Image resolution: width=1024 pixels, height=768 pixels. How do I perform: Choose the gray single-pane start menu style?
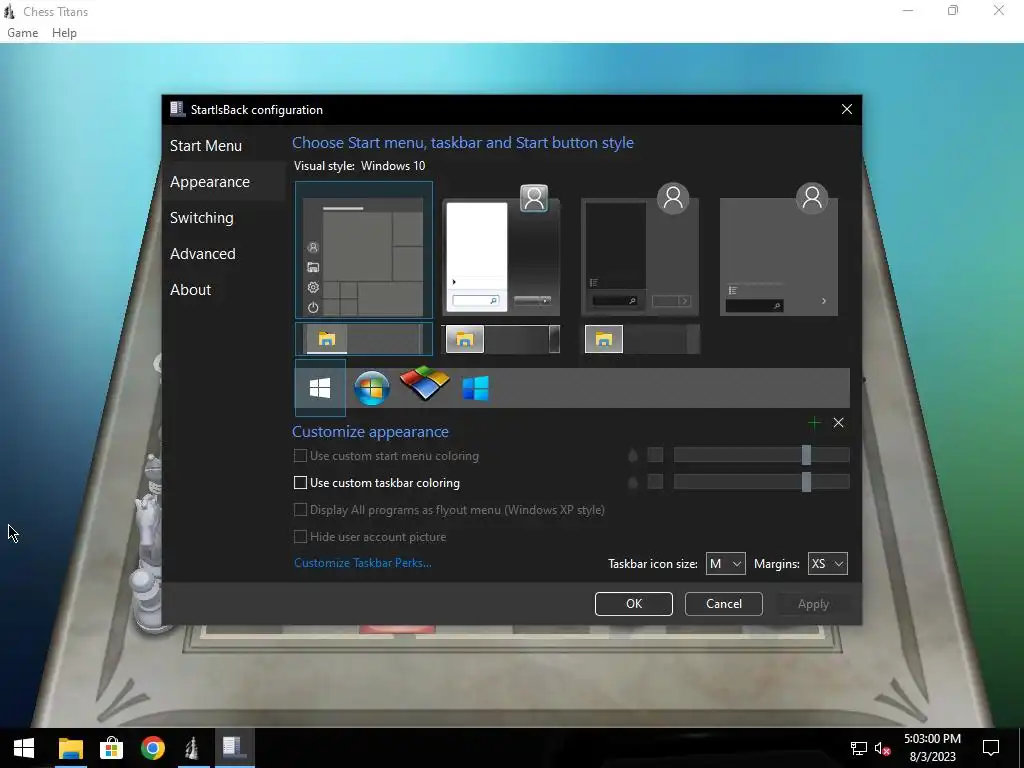778,250
